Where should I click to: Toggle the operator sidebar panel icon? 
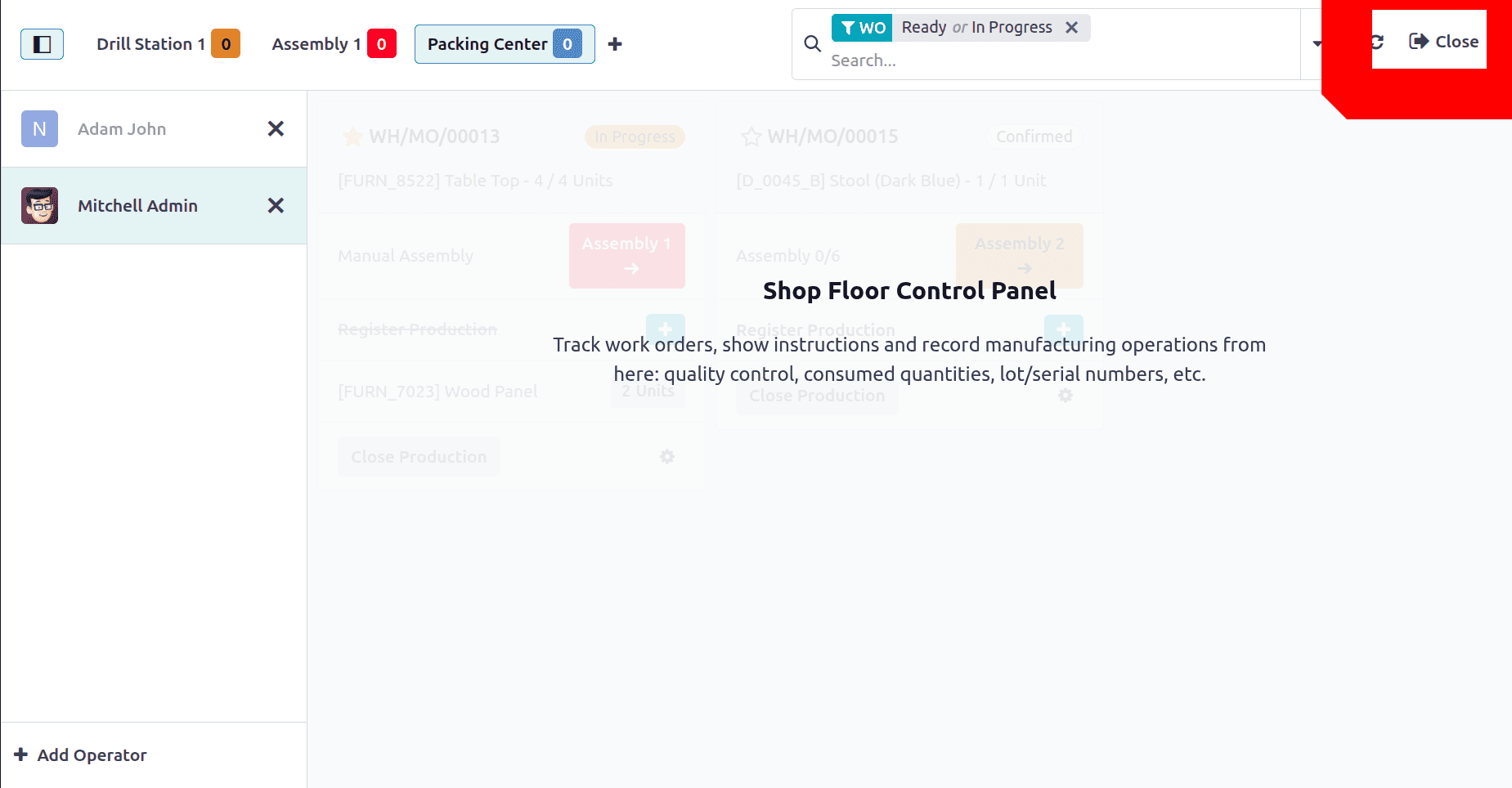[42, 44]
